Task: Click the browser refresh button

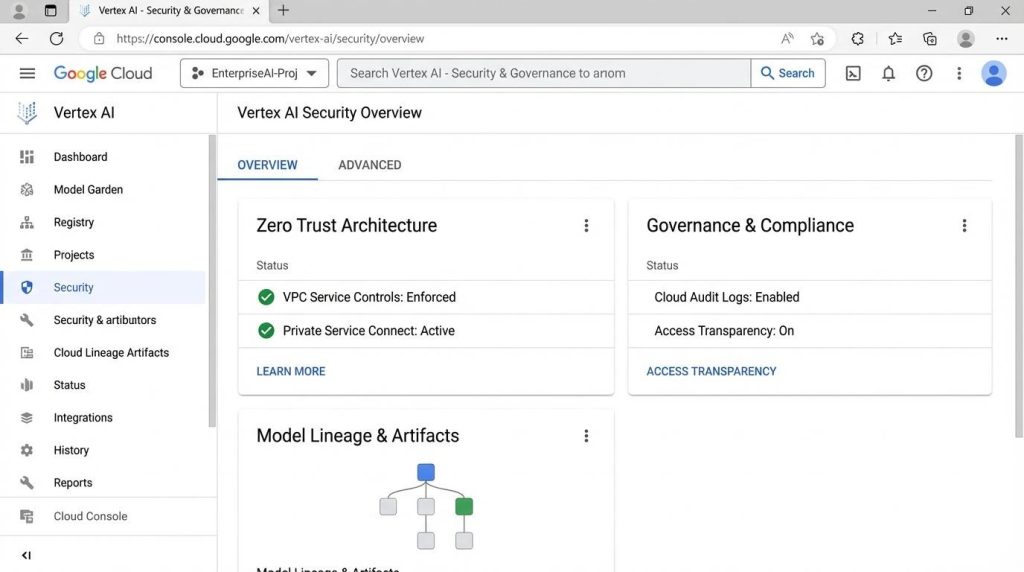Action: [x=57, y=39]
